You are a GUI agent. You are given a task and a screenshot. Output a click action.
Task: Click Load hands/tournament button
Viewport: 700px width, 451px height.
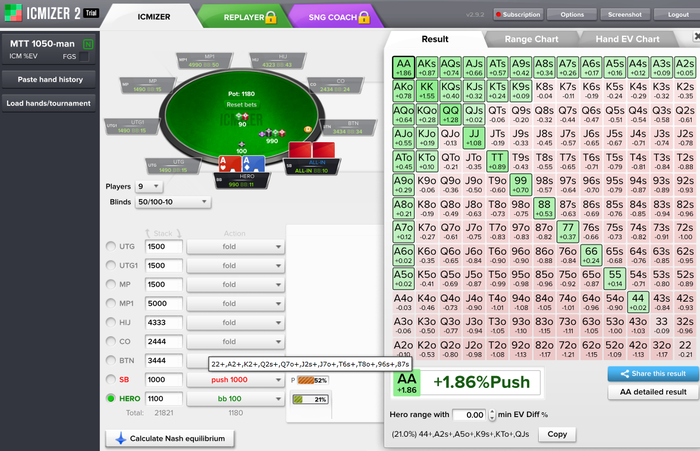49,103
